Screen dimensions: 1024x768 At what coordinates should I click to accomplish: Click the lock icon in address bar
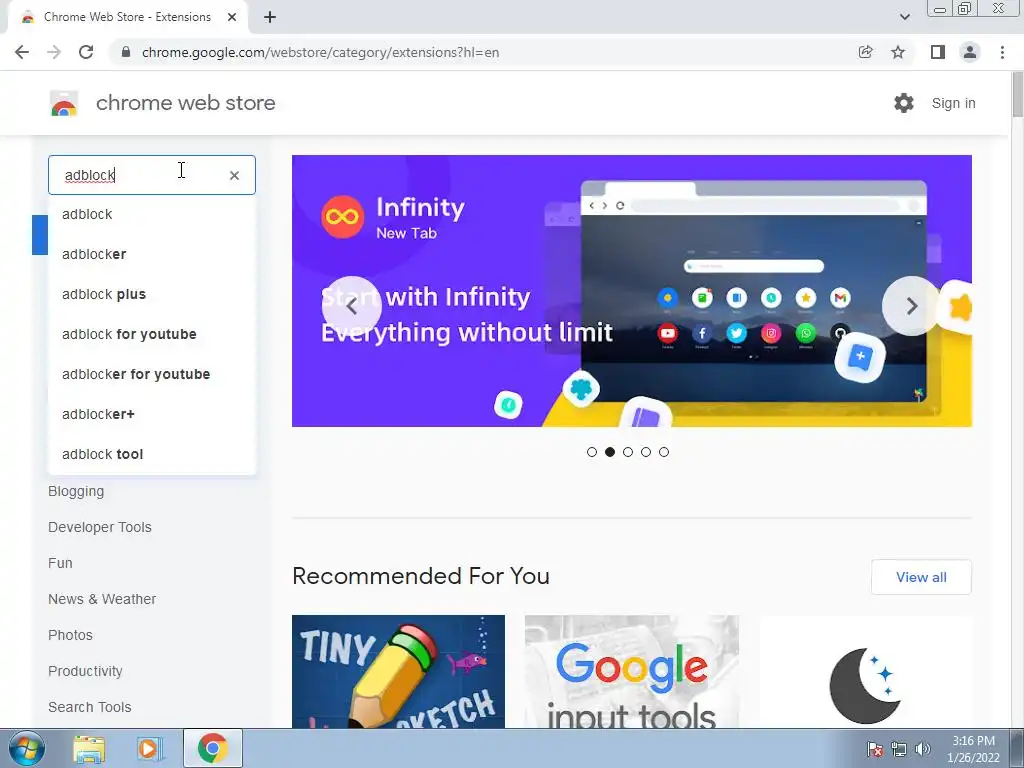click(126, 52)
